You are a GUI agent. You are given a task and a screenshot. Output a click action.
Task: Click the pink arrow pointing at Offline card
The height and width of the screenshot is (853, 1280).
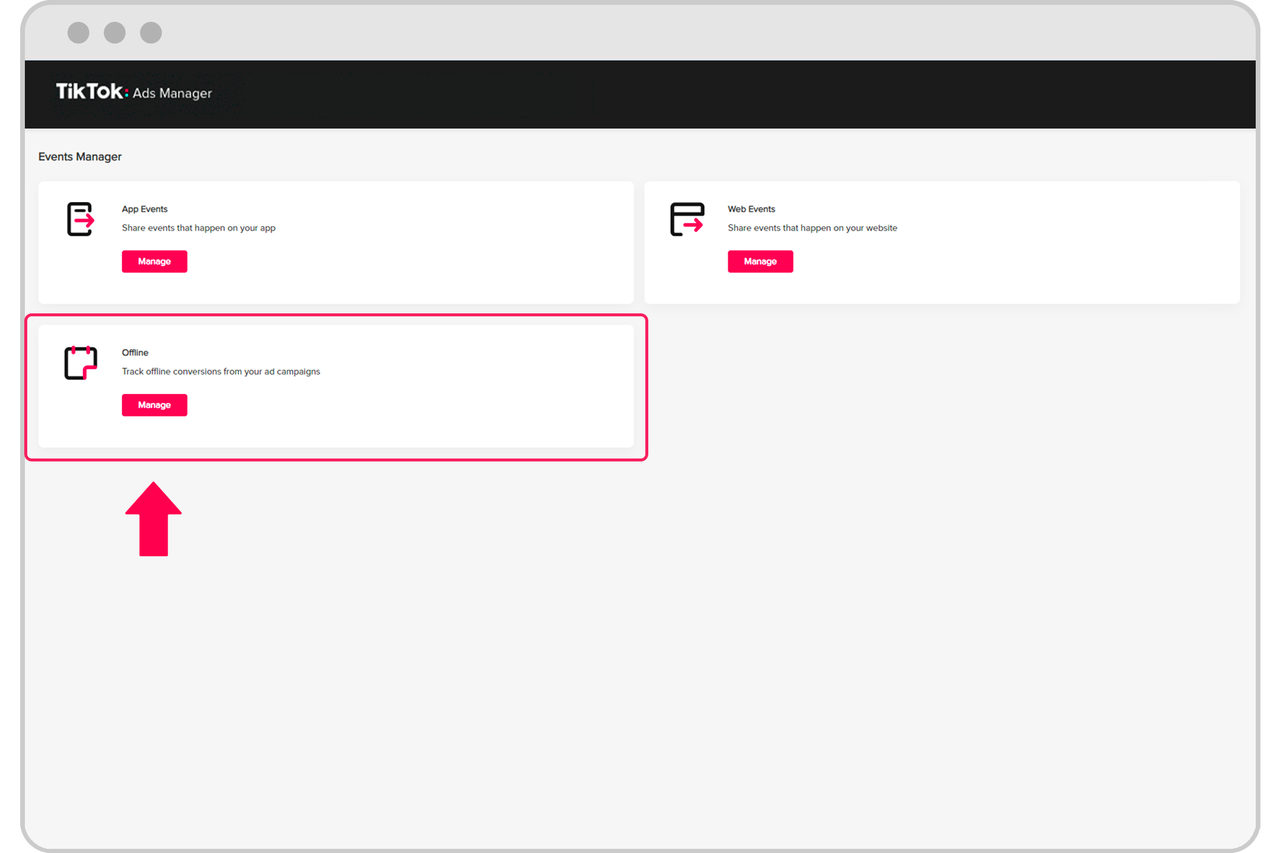coord(153,517)
